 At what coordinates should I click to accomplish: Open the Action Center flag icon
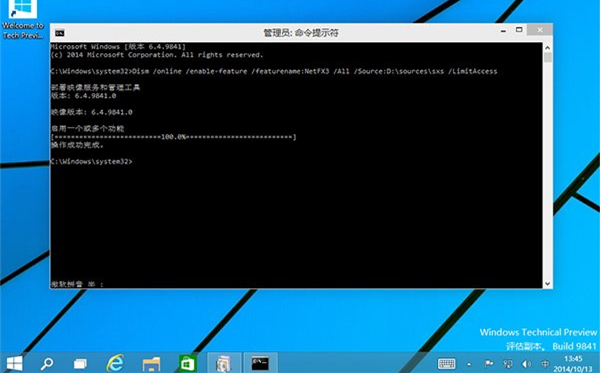[488, 363]
